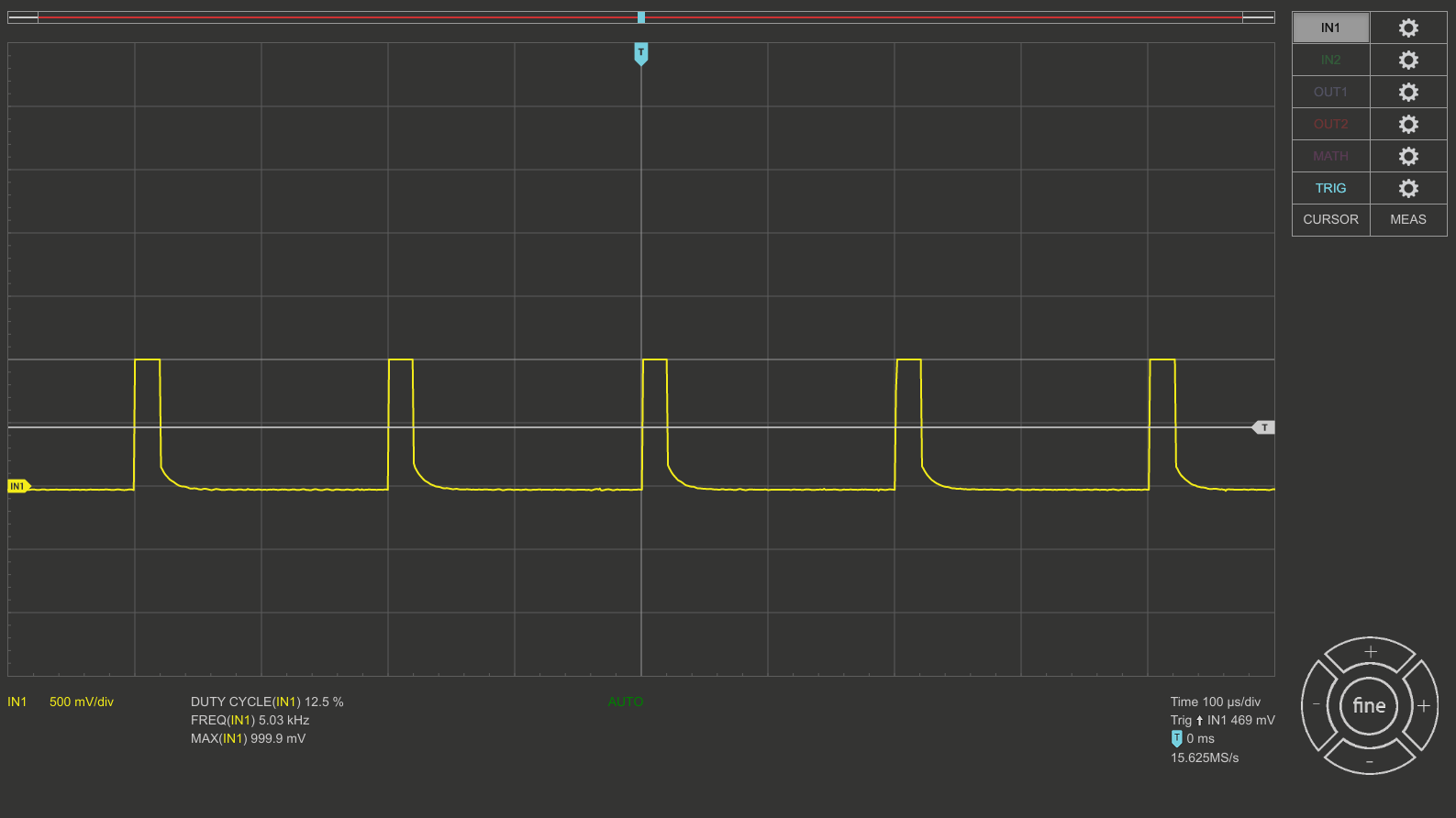This screenshot has width=1456, height=818.
Task: Click the FREQ(IN1) 5.03 kHz measurement
Action: (250, 720)
